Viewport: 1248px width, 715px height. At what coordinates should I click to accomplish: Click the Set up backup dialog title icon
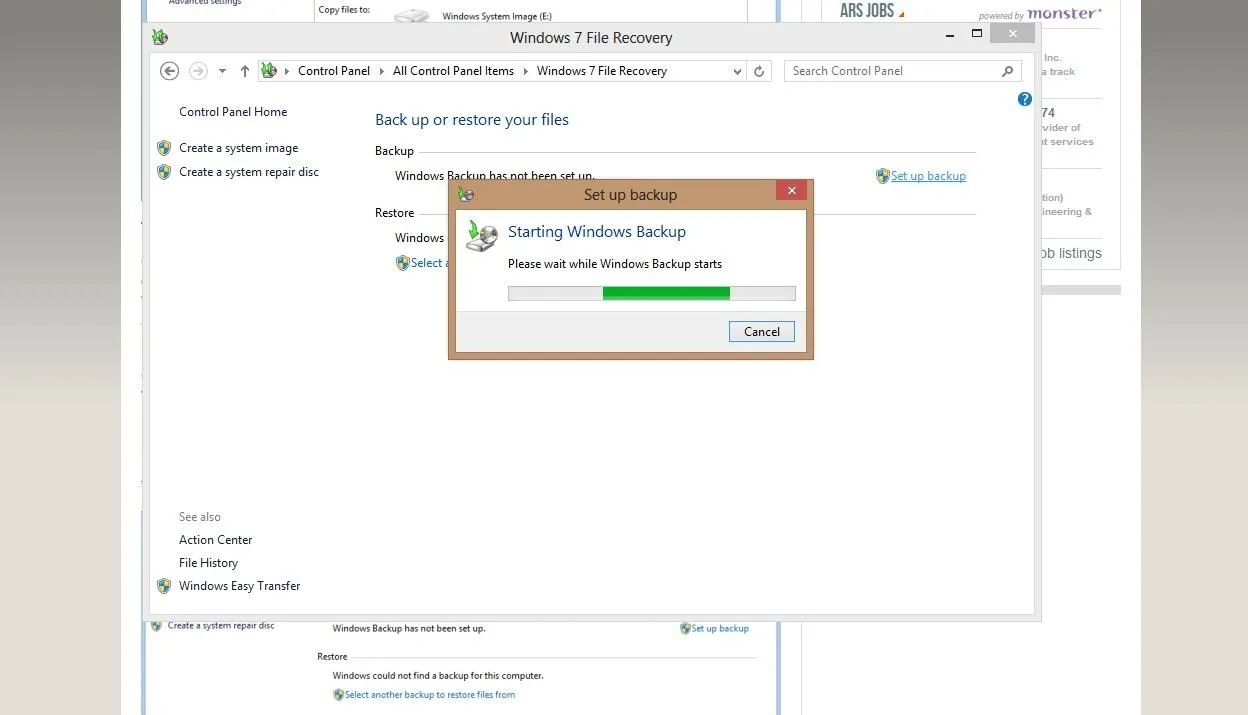pyautogui.click(x=466, y=195)
